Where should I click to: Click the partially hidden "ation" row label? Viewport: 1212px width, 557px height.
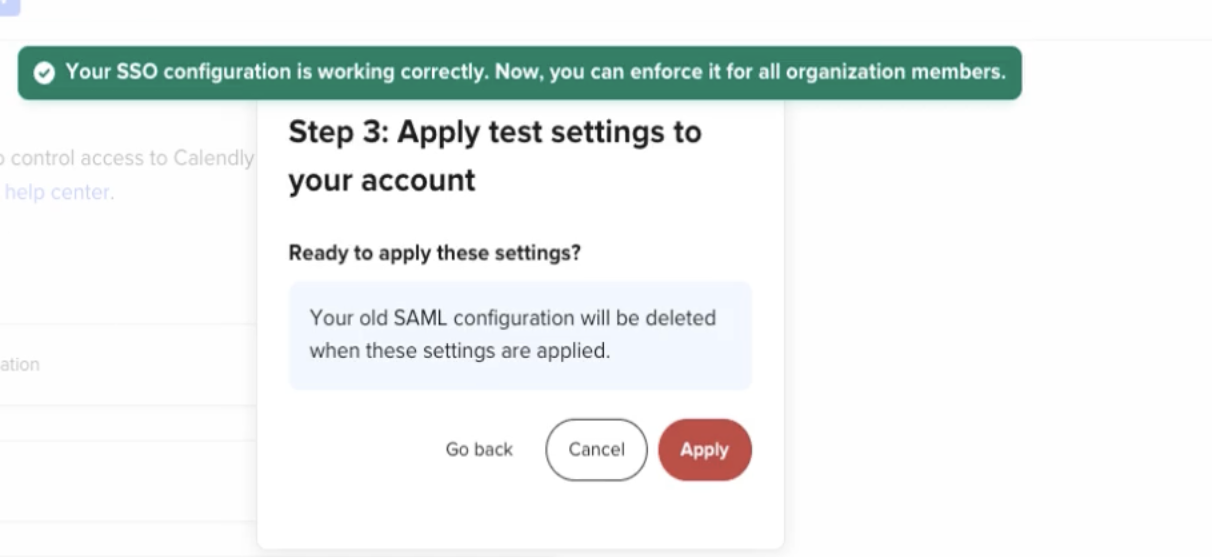(x=20, y=364)
